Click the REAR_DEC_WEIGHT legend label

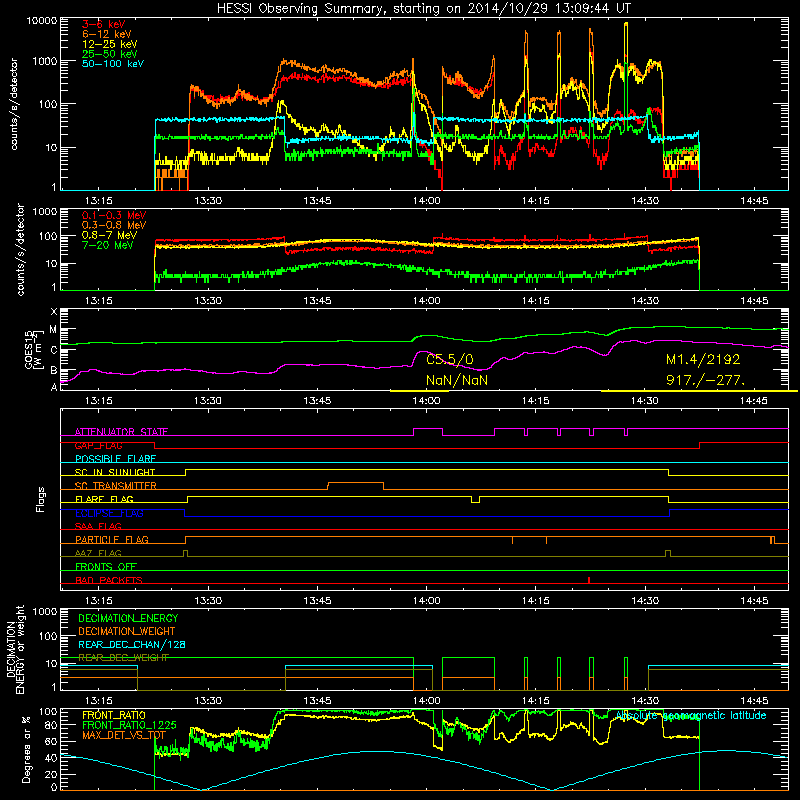(x=123, y=658)
